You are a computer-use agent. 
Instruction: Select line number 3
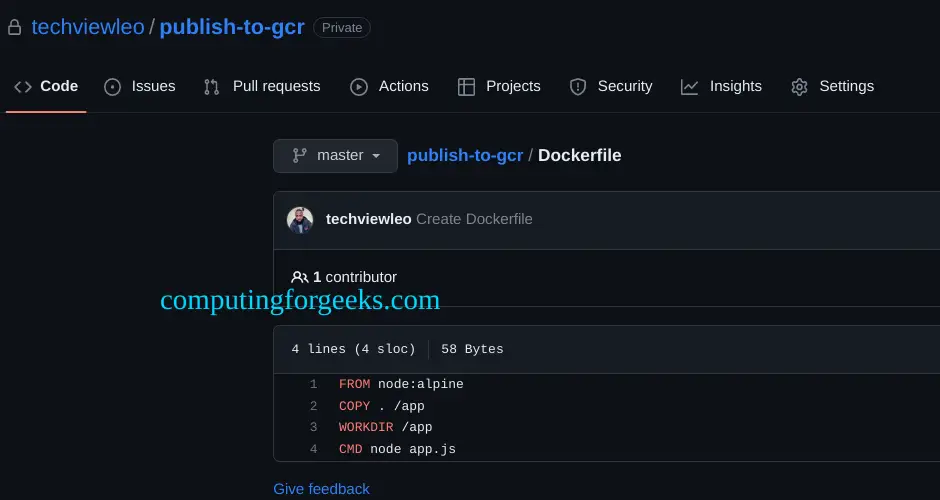tap(313, 427)
